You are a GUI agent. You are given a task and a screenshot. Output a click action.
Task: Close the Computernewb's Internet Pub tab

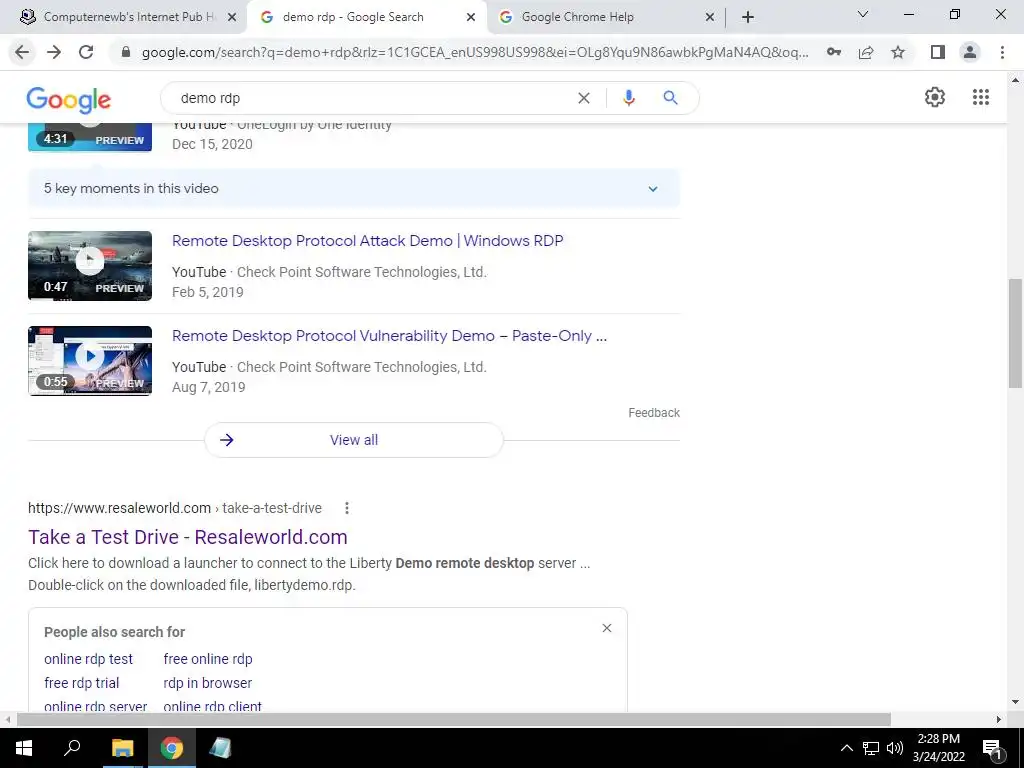pyautogui.click(x=232, y=18)
